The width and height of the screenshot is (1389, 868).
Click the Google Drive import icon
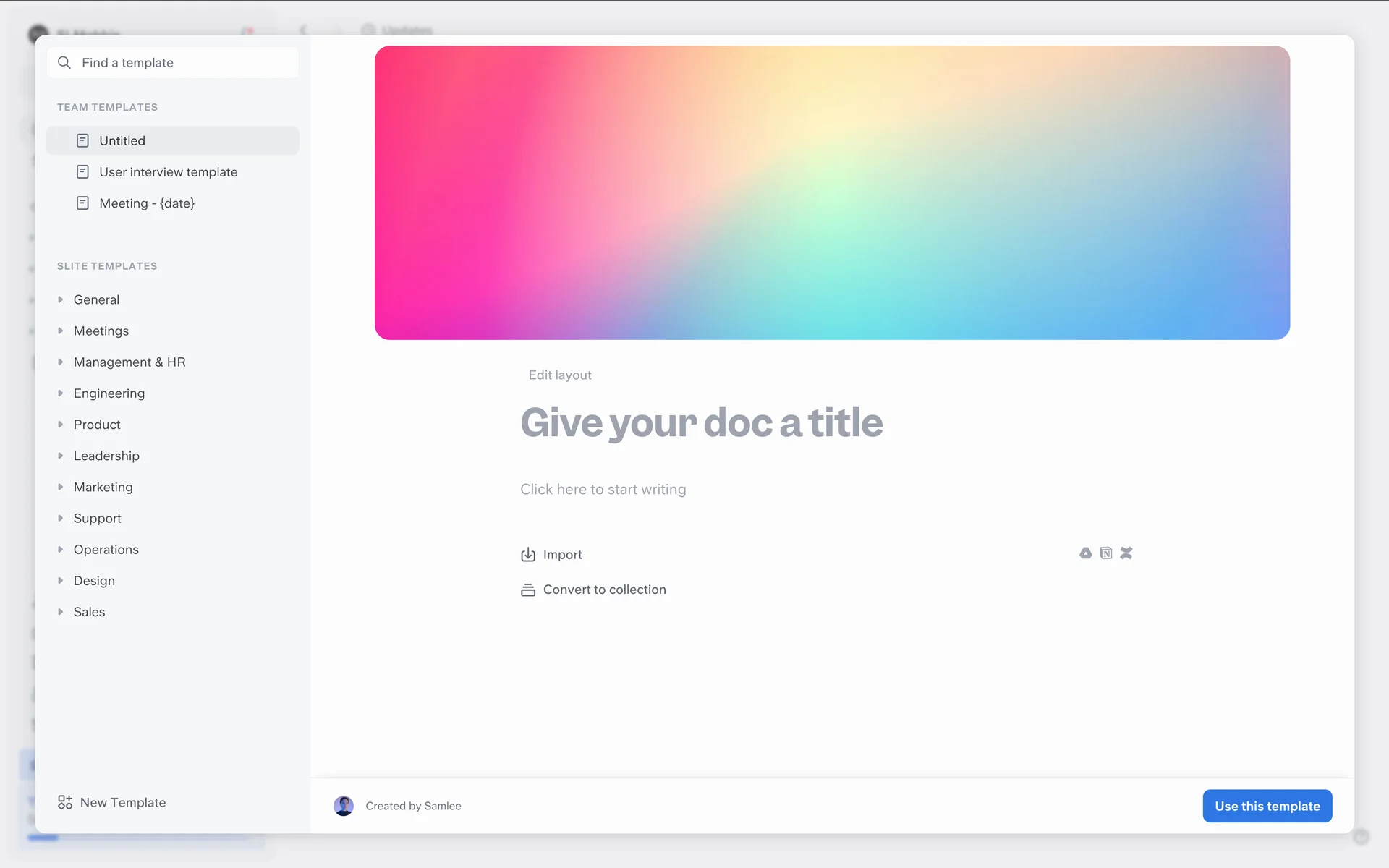(x=1085, y=553)
